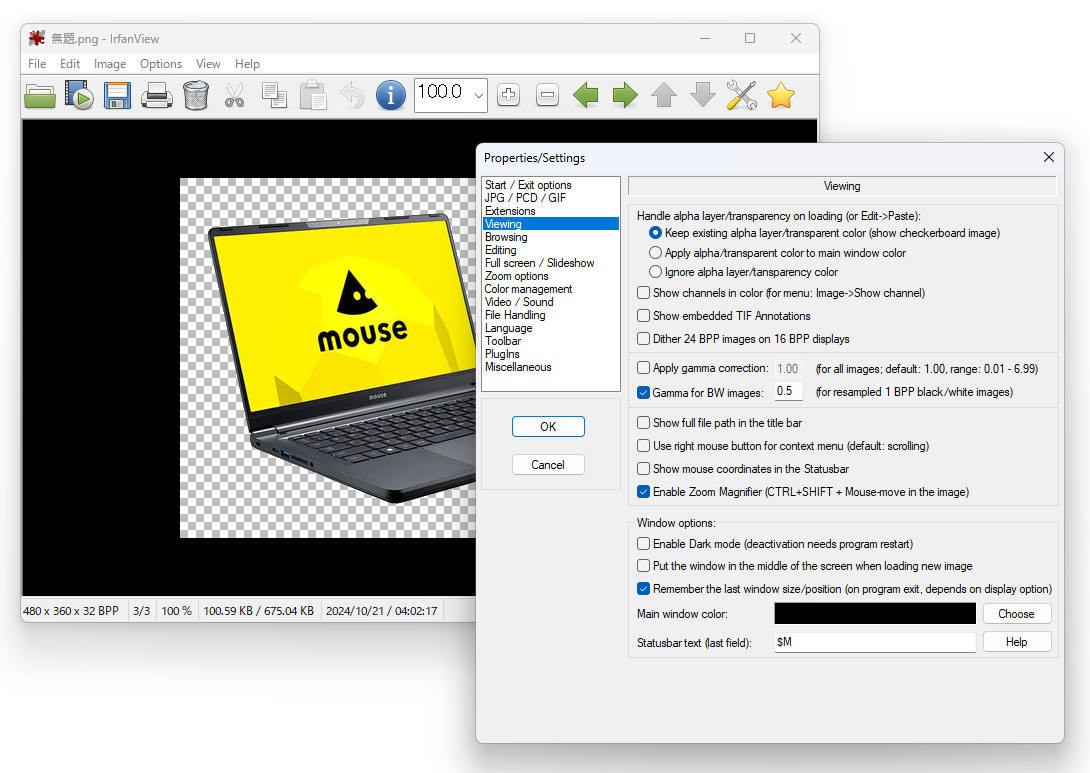The image size is (1090, 773).
Task: Open the Help menu
Action: point(247,63)
